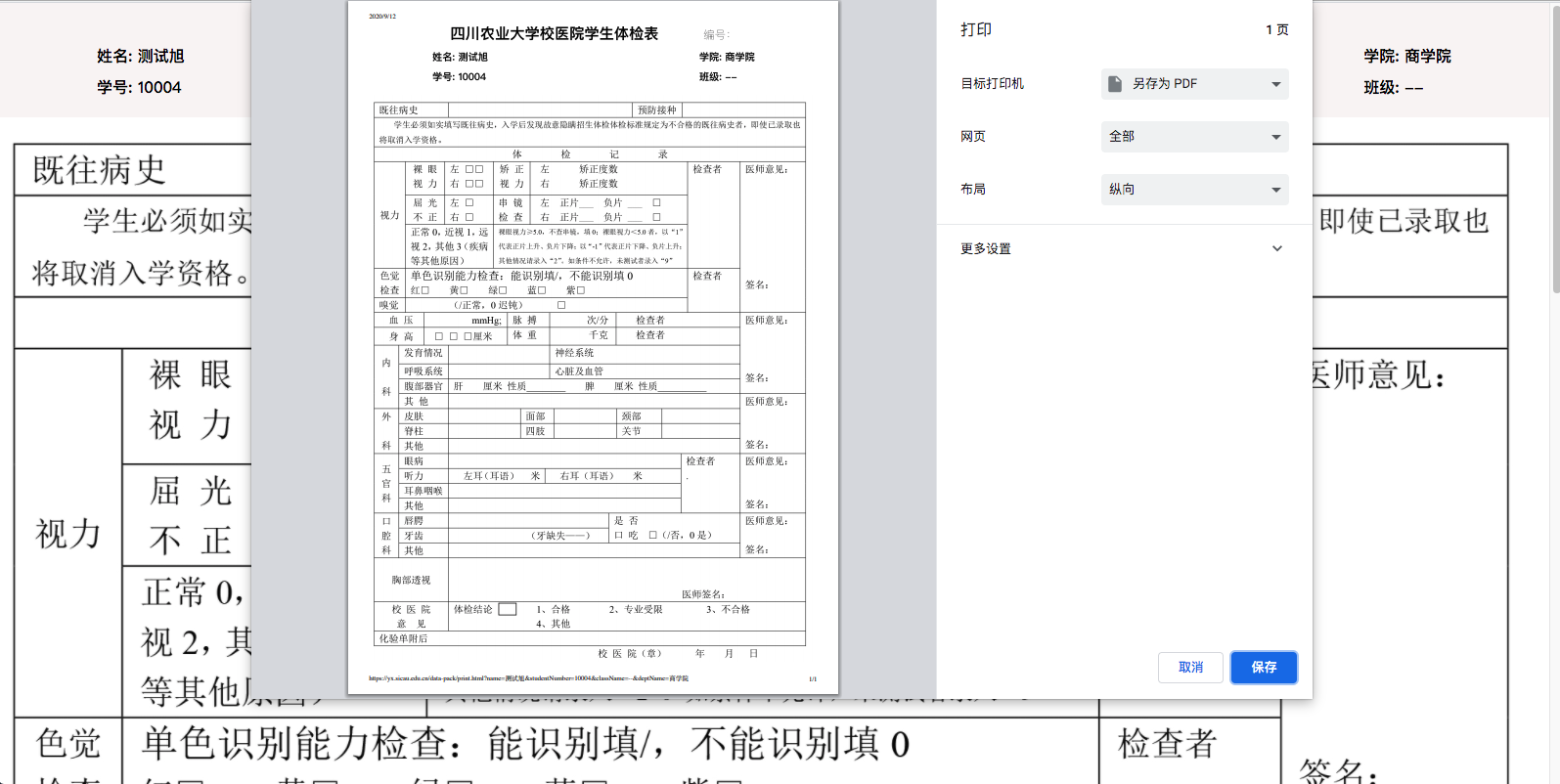Click the 打印 dialog title
The width and height of the screenshot is (1560, 784).
point(976,29)
